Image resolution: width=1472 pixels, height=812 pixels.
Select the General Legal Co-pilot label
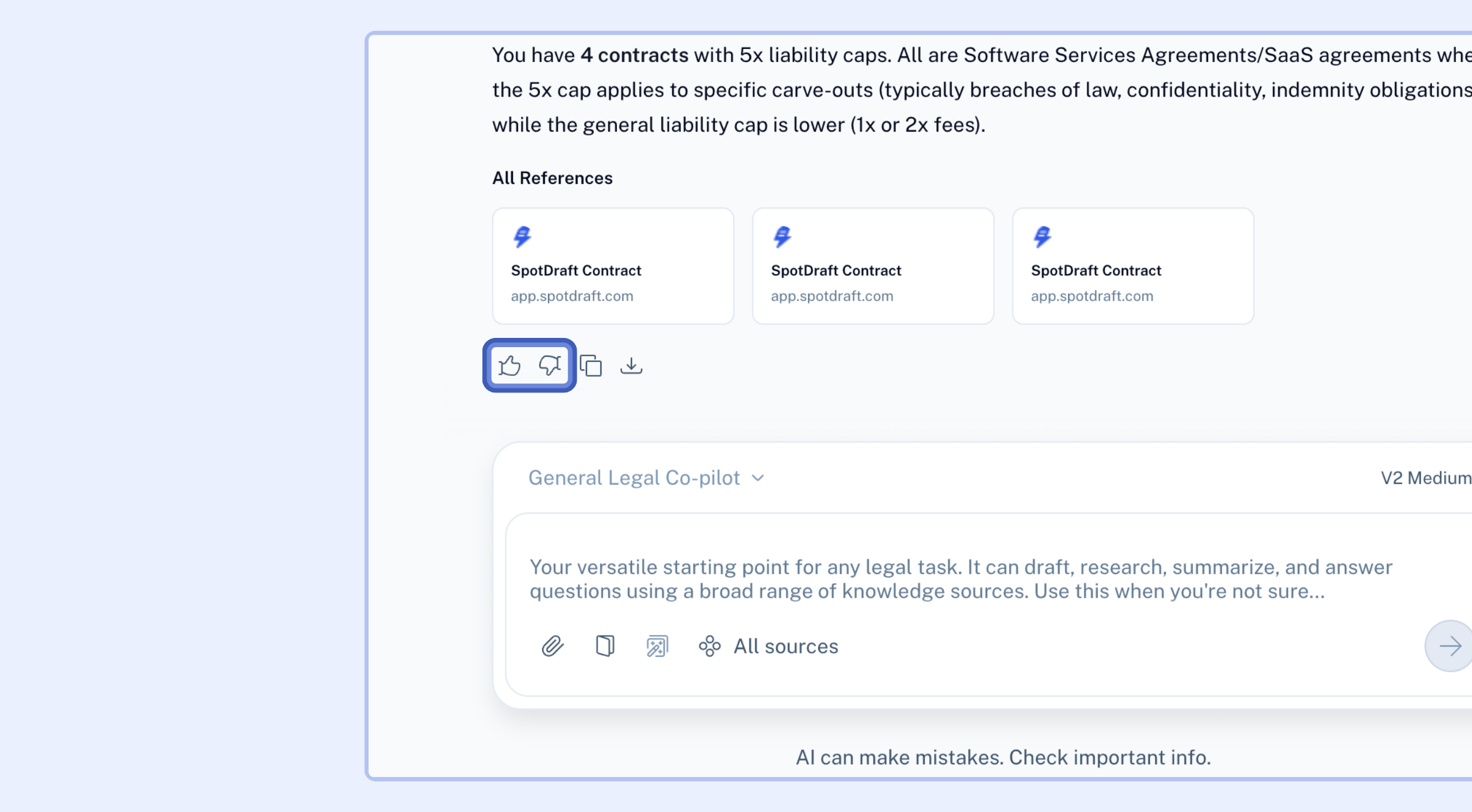tap(634, 478)
